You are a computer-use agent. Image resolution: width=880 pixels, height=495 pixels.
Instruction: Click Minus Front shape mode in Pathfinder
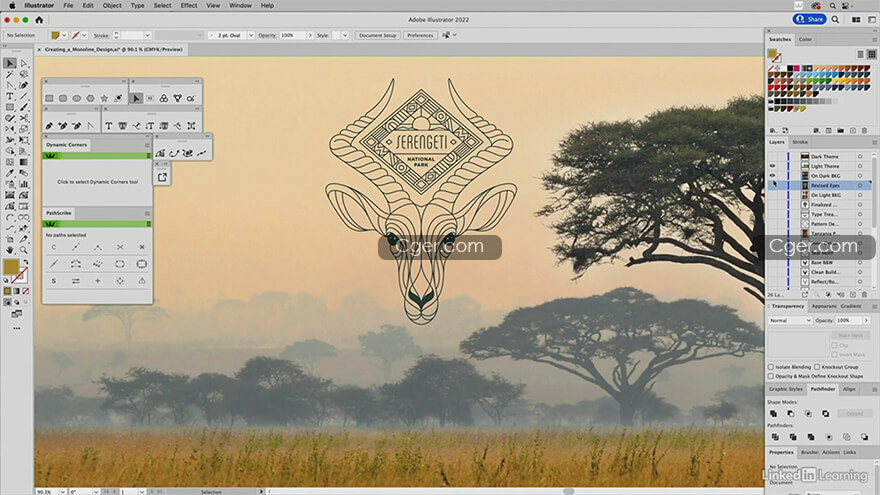coord(791,414)
